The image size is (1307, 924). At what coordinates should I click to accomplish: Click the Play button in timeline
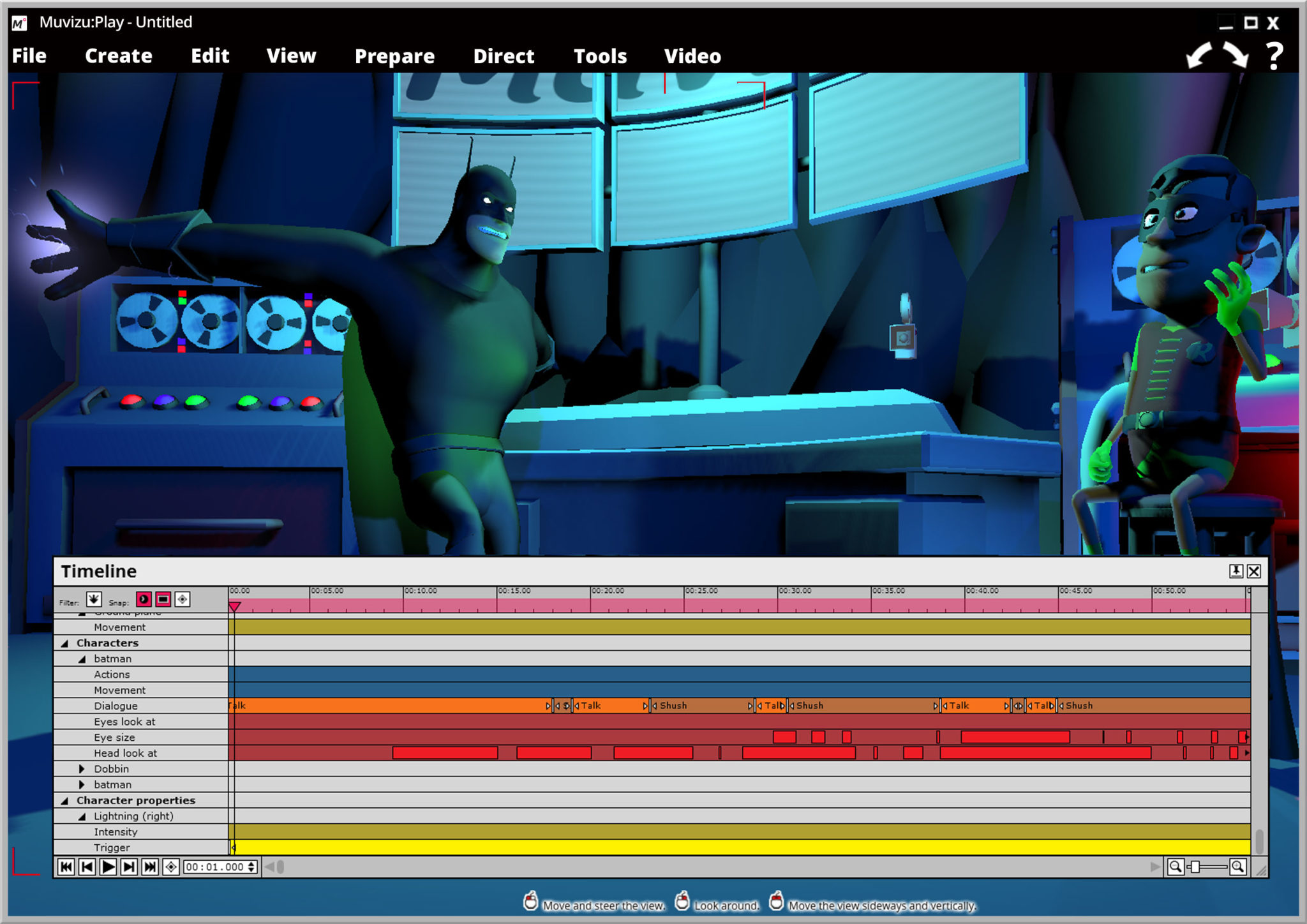pos(108,867)
